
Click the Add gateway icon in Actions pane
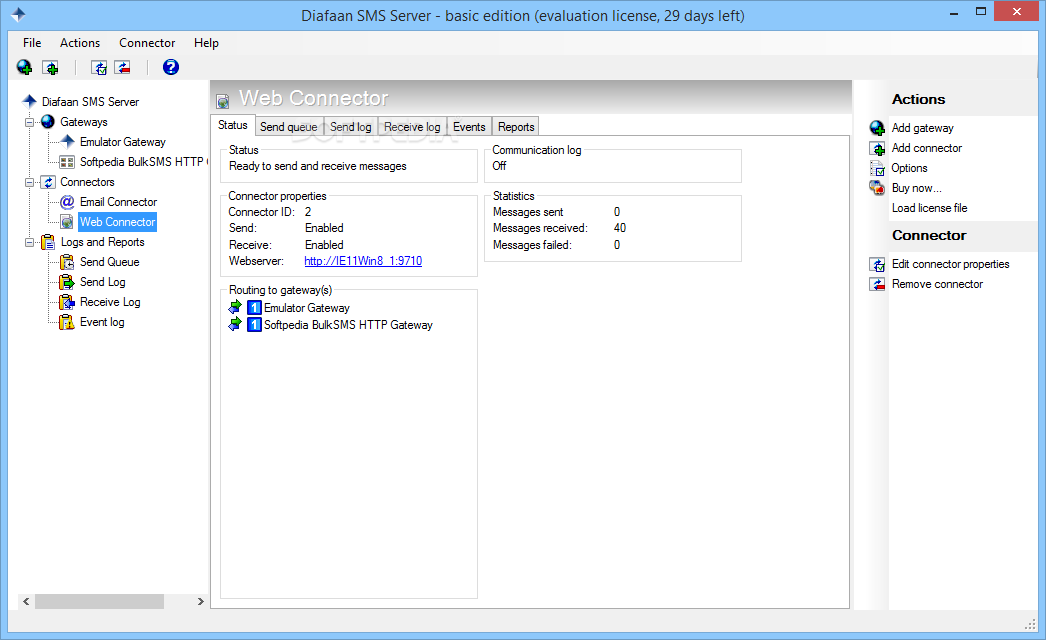pos(877,128)
